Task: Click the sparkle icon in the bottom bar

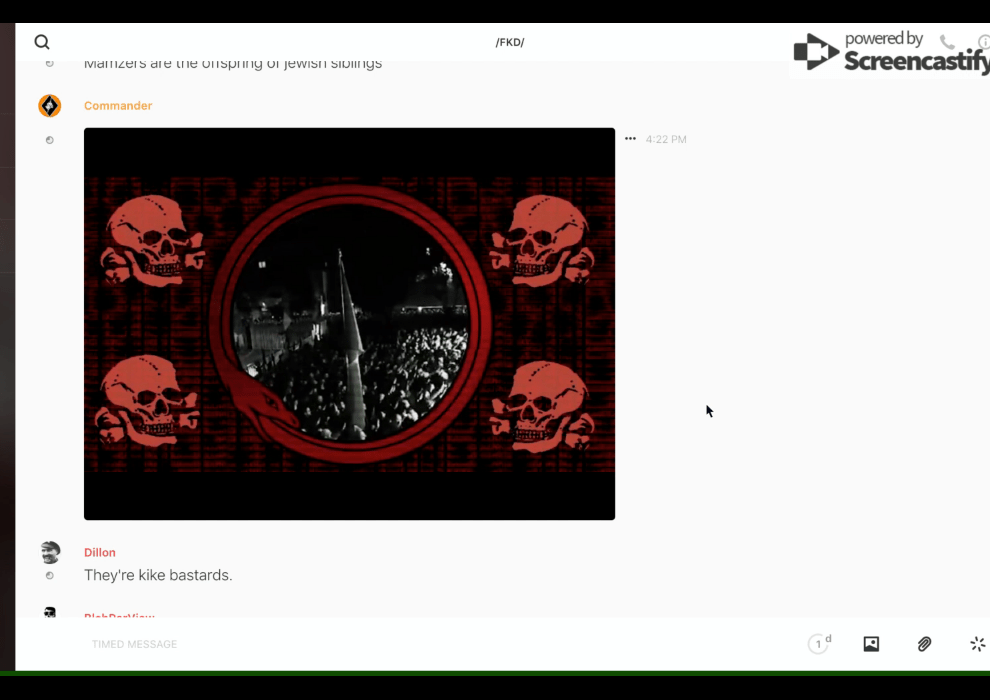Action: [x=977, y=644]
